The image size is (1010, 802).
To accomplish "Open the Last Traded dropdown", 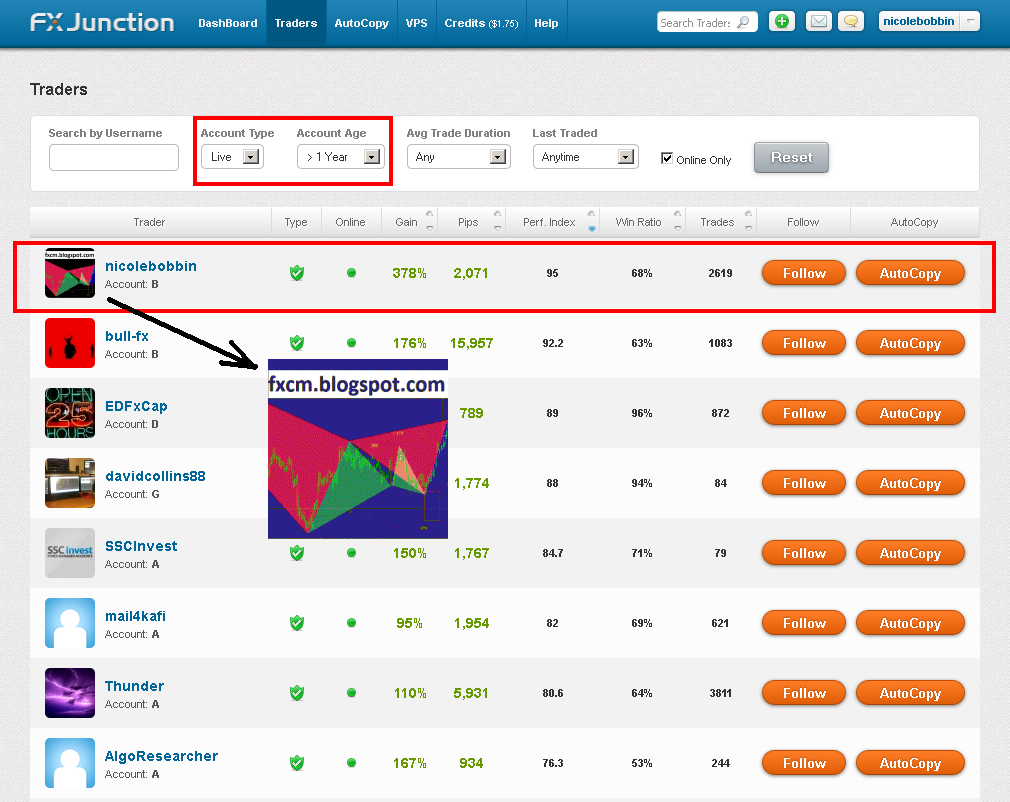I will tap(586, 157).
